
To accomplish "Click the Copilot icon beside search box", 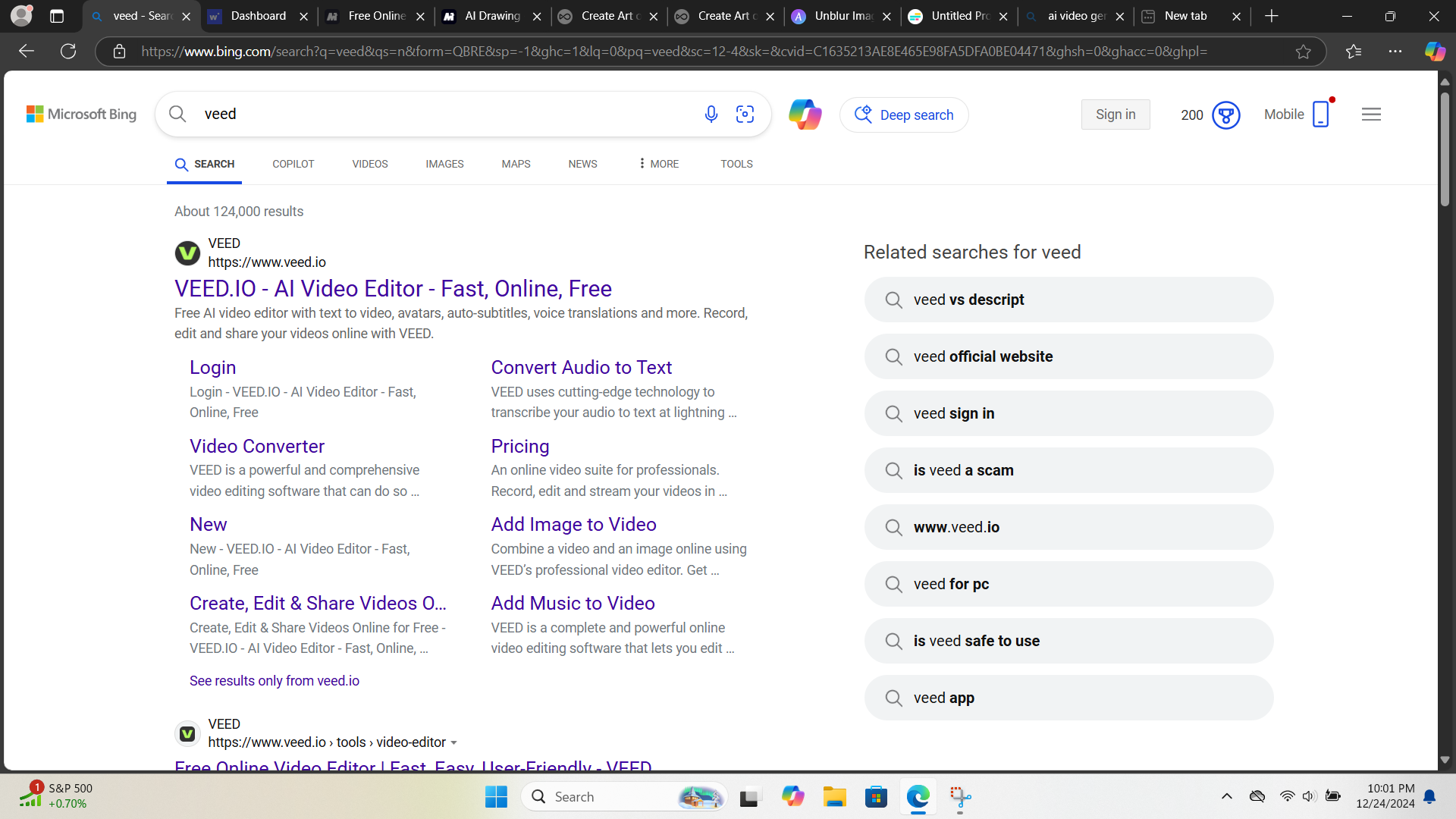I will coord(805,115).
